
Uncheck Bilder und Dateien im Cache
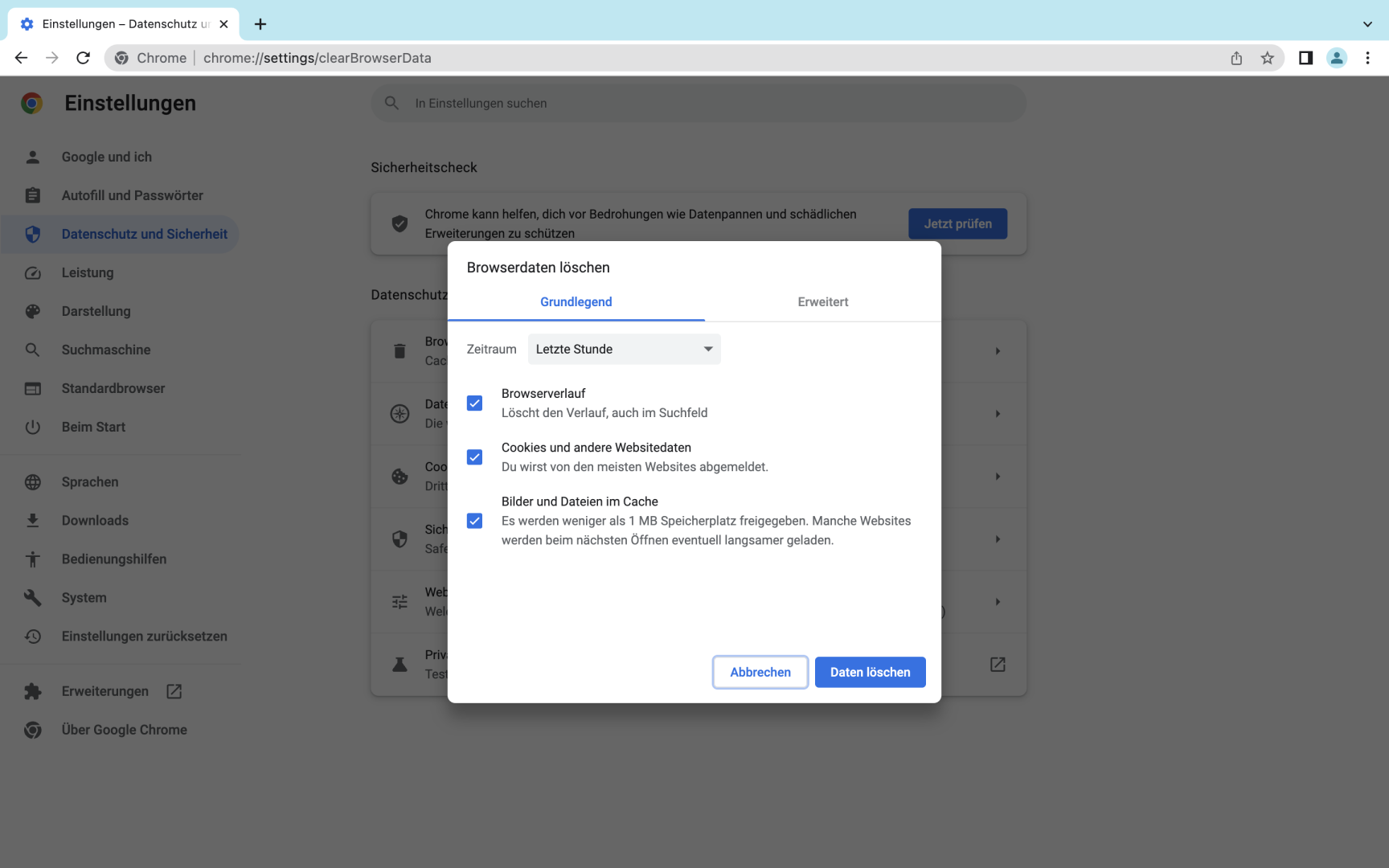point(475,521)
